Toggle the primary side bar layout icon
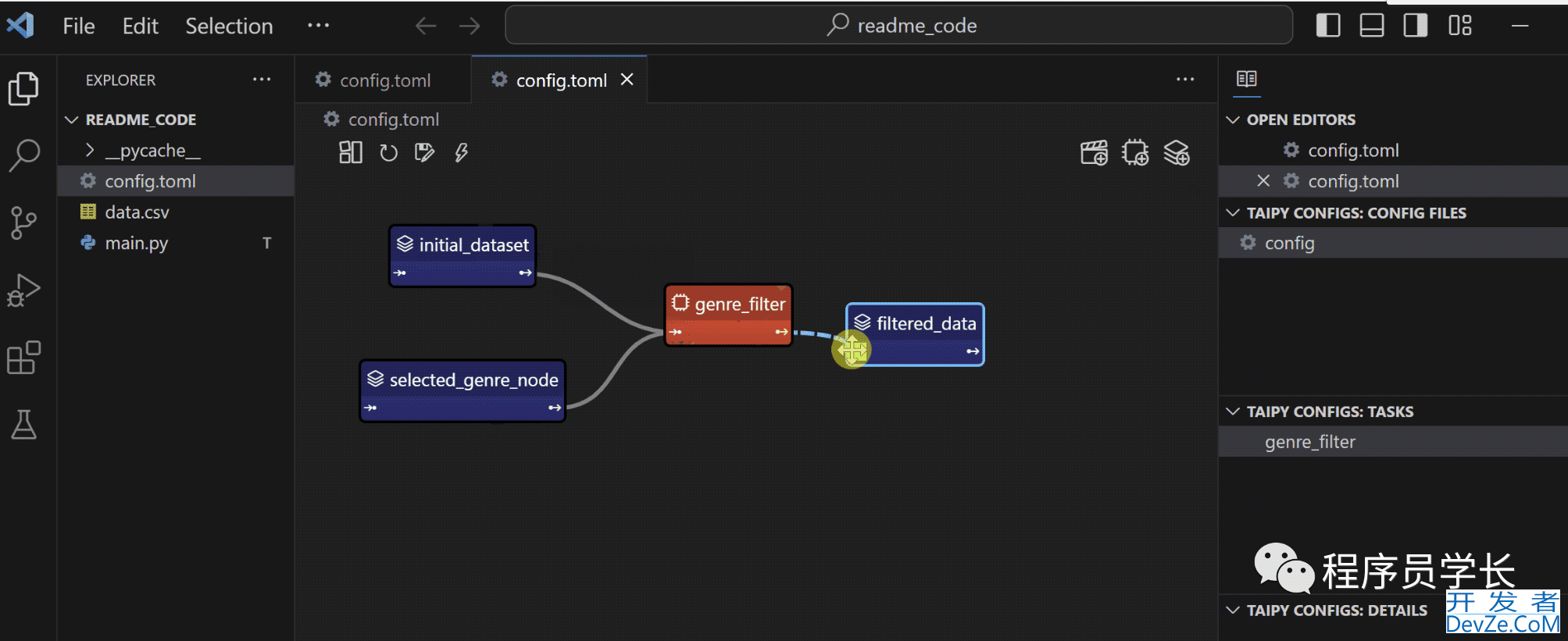This screenshot has height=641, width=1568. click(1328, 26)
